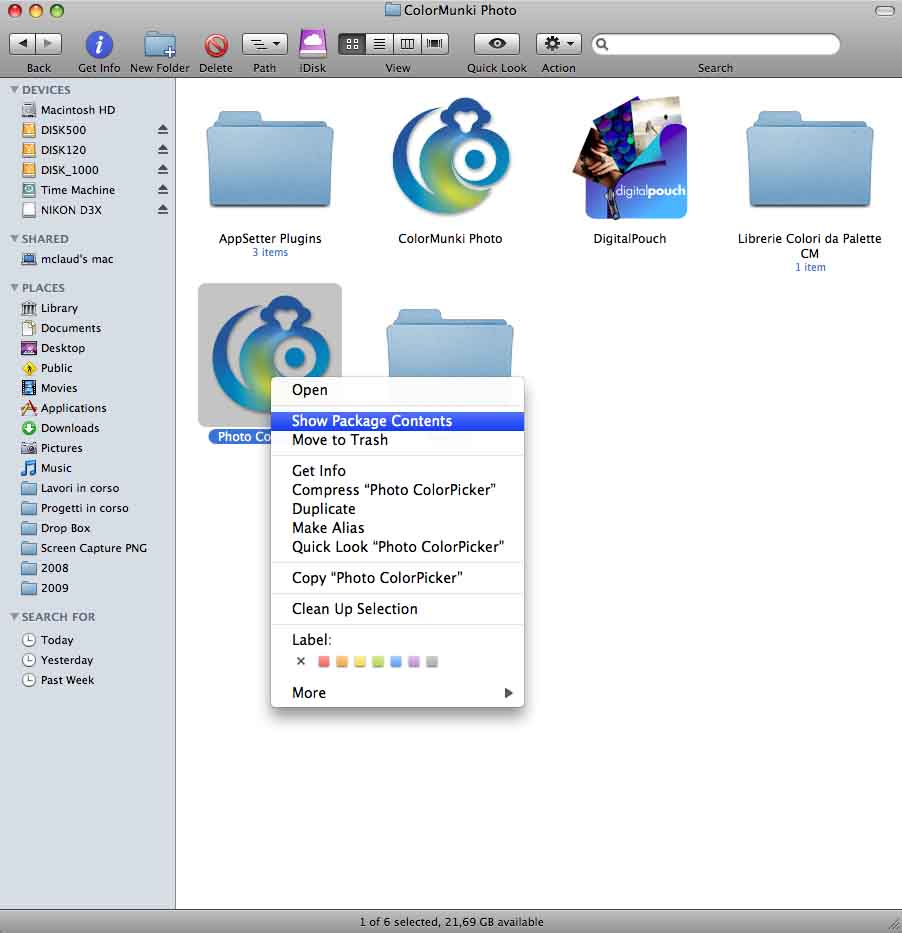Select the AppSetter Plugins folder
Screen dimensions: 902x933
click(270, 159)
